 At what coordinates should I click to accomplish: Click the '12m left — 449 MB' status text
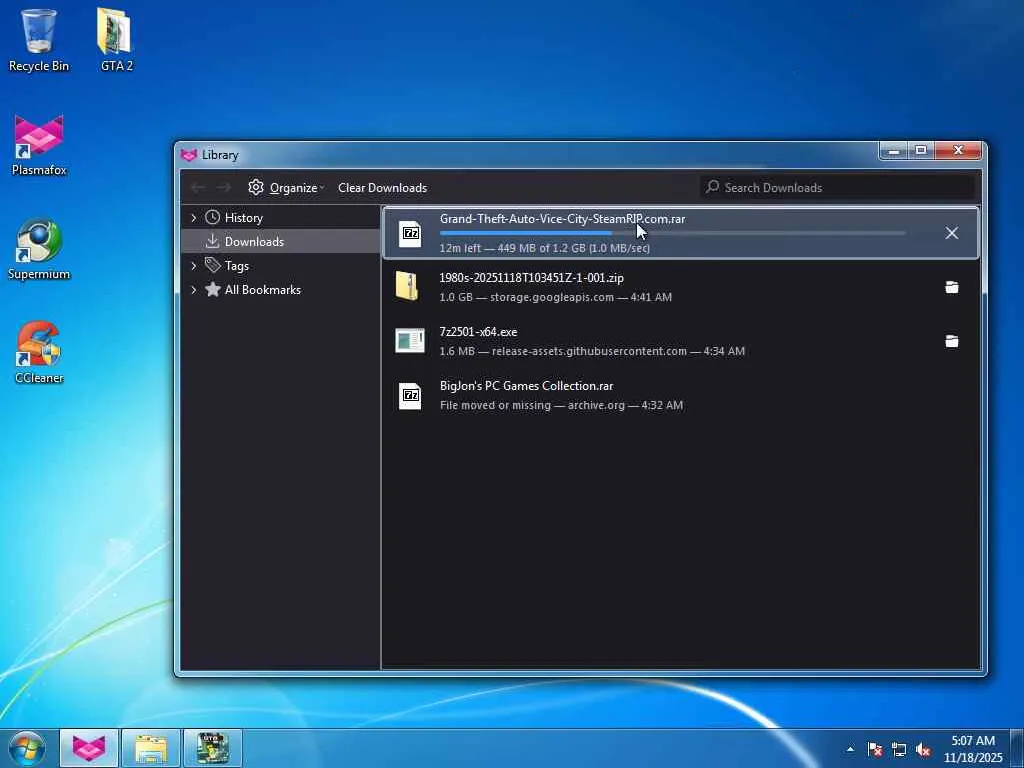point(545,248)
